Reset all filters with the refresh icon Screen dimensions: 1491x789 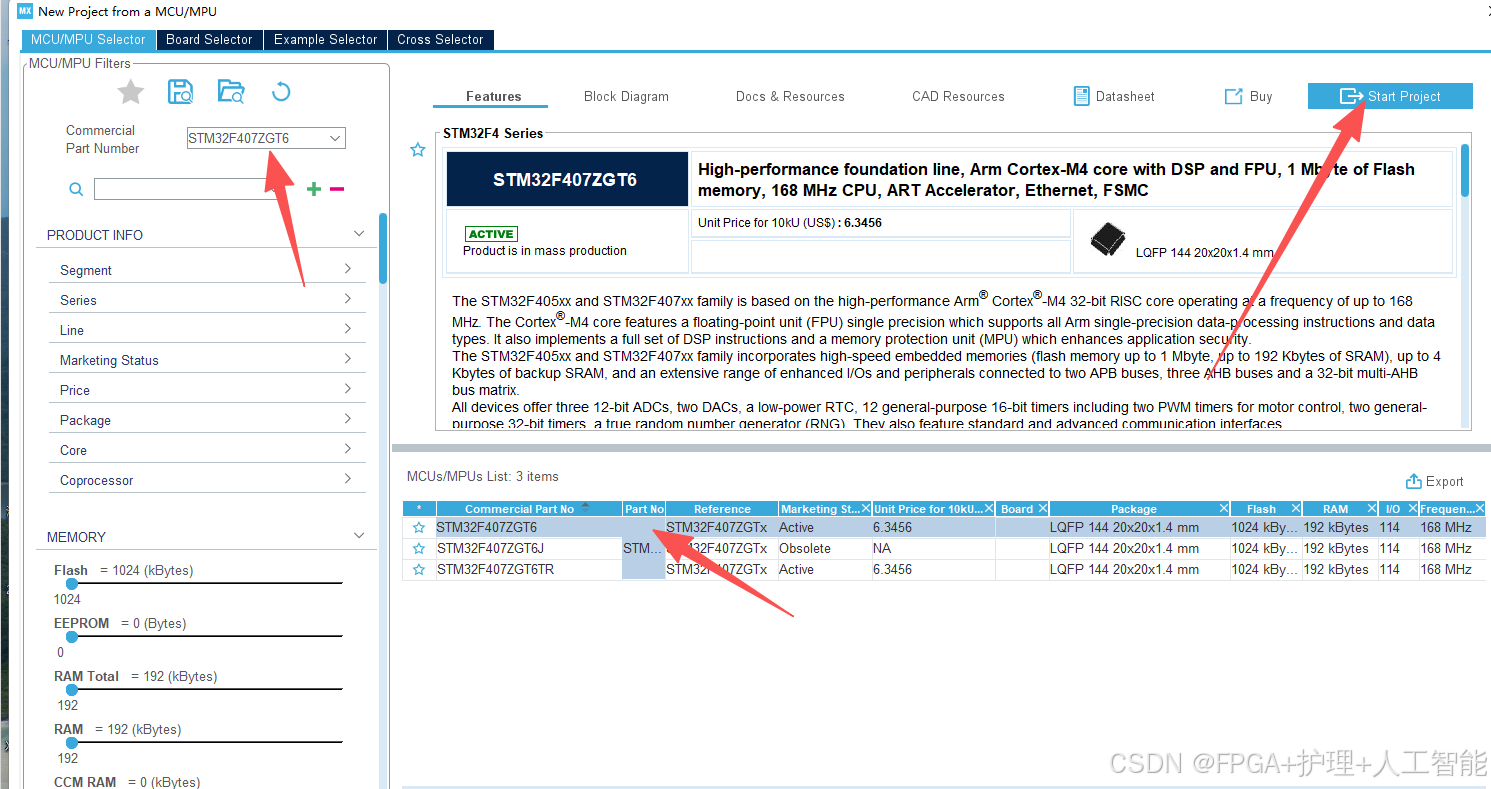pos(281,92)
